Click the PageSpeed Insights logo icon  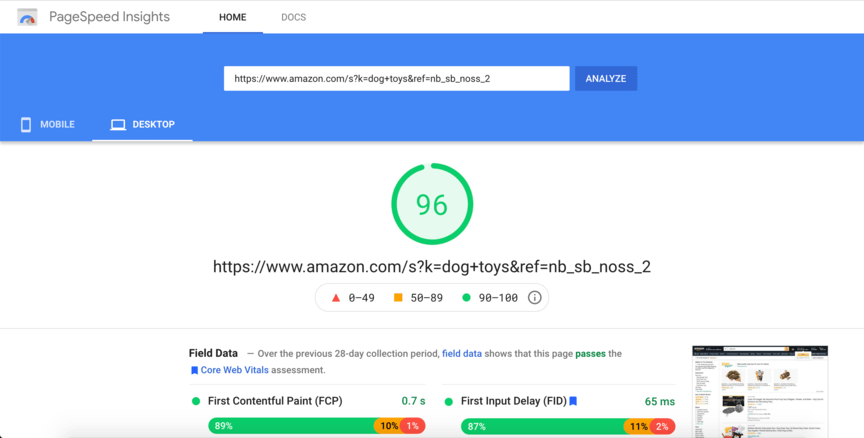point(28,18)
